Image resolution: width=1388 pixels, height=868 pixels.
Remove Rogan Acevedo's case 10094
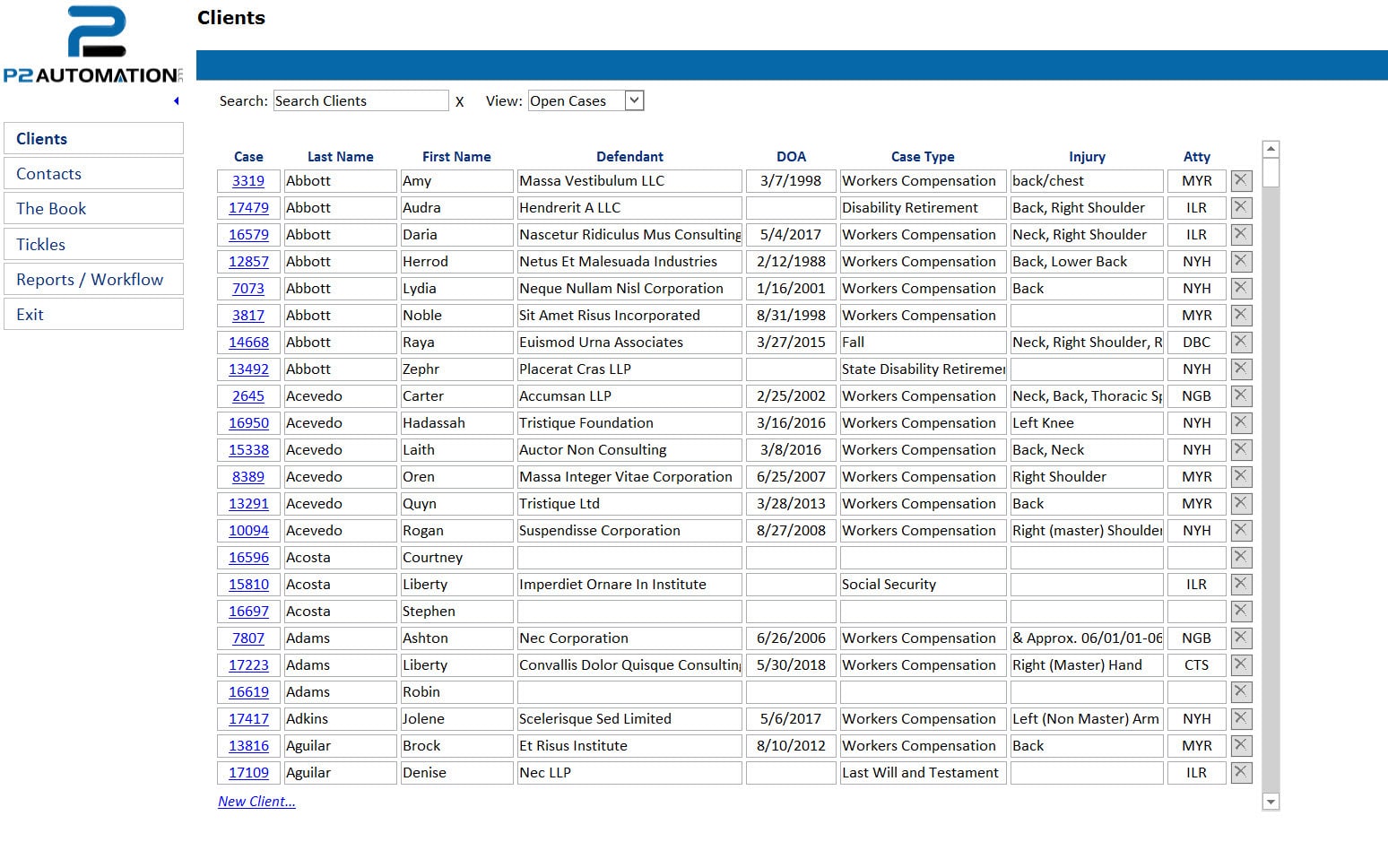tap(1241, 530)
